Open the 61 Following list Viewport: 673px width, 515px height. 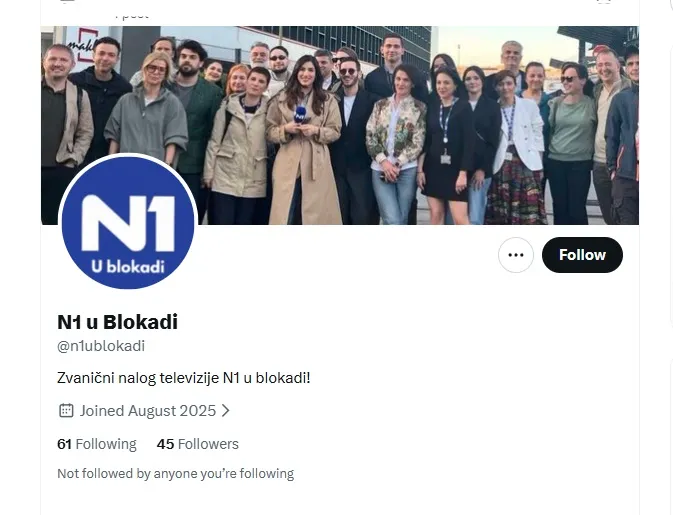[x=97, y=444]
